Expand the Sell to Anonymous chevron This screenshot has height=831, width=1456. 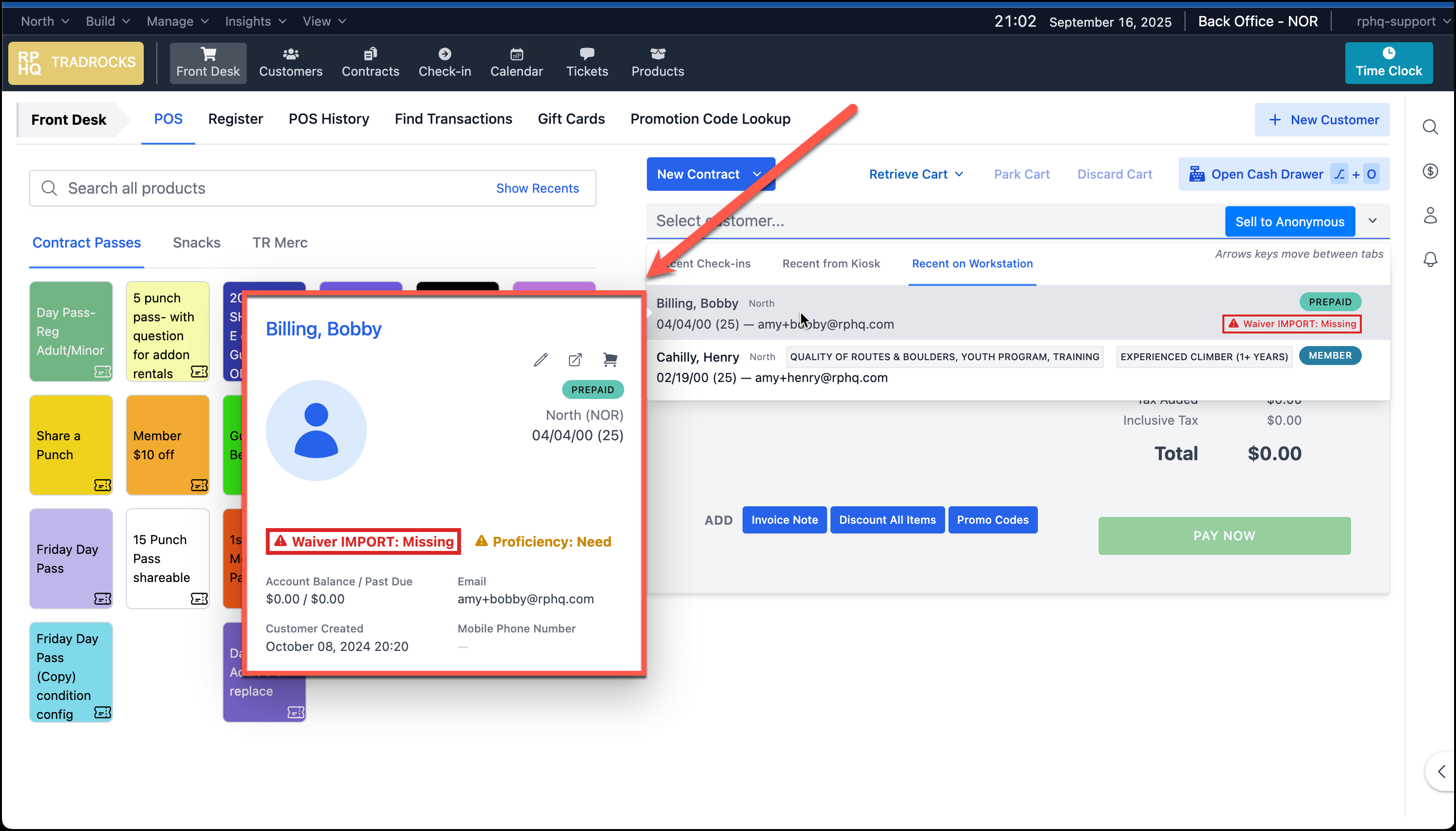point(1372,221)
